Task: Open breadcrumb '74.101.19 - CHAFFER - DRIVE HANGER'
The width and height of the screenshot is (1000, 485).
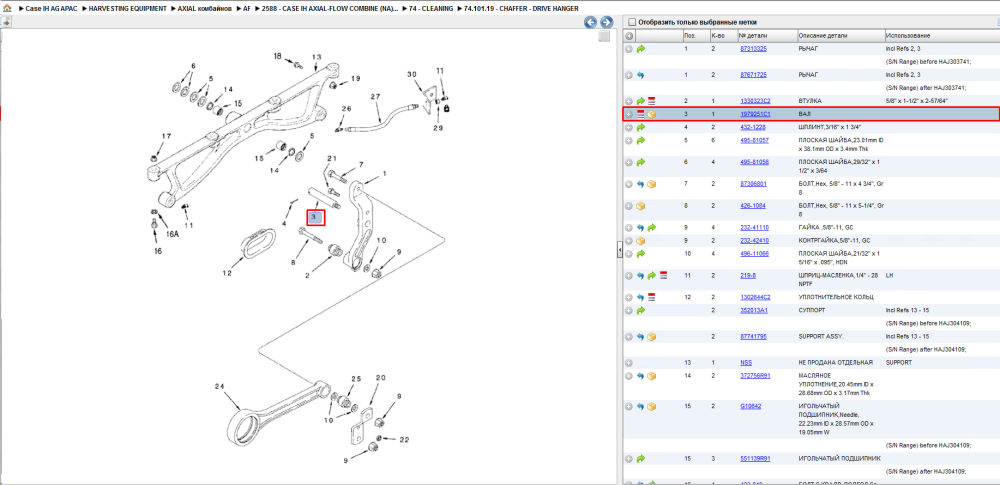Action: point(521,9)
